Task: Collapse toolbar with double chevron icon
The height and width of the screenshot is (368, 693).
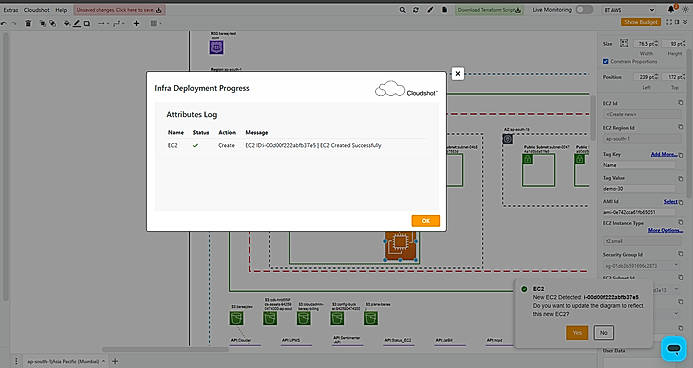Action: [686, 22]
